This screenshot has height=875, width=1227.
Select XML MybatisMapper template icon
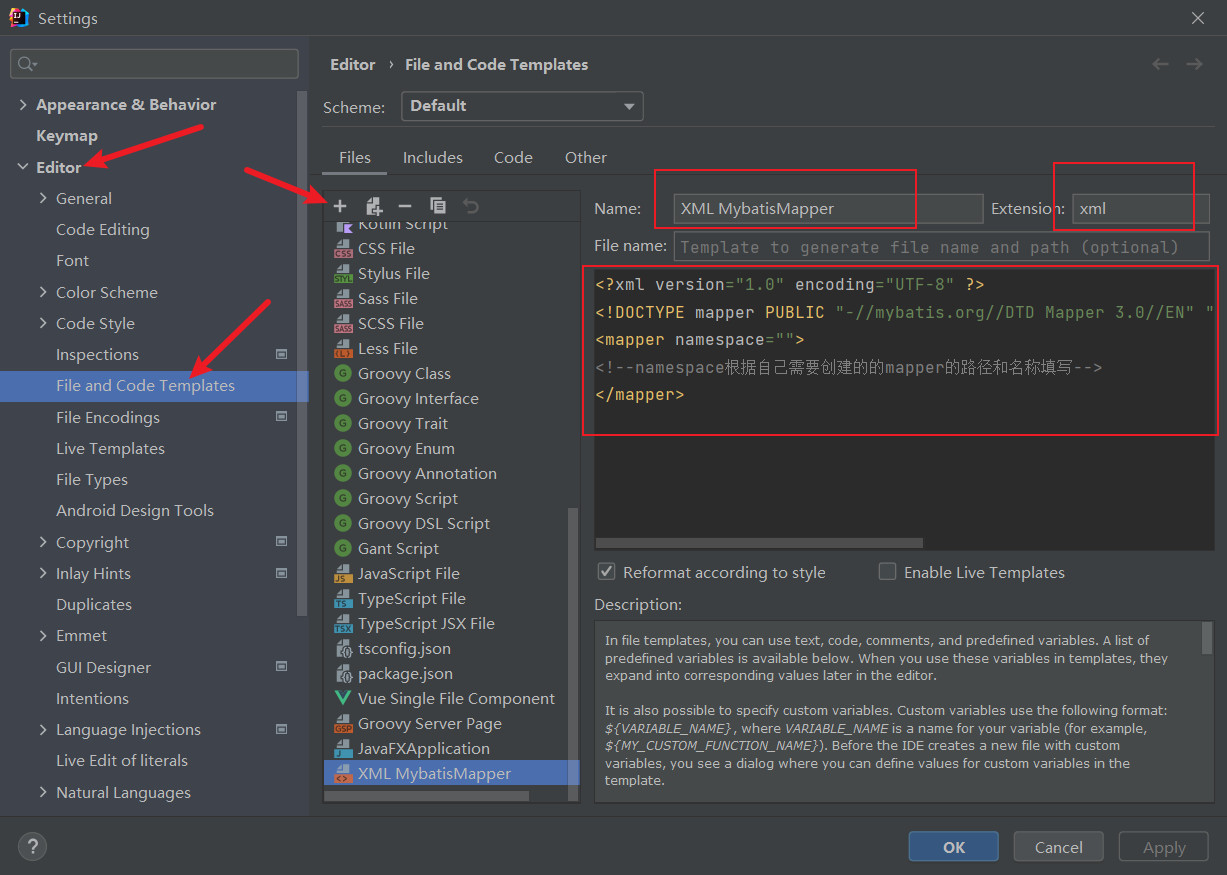[x=343, y=774]
